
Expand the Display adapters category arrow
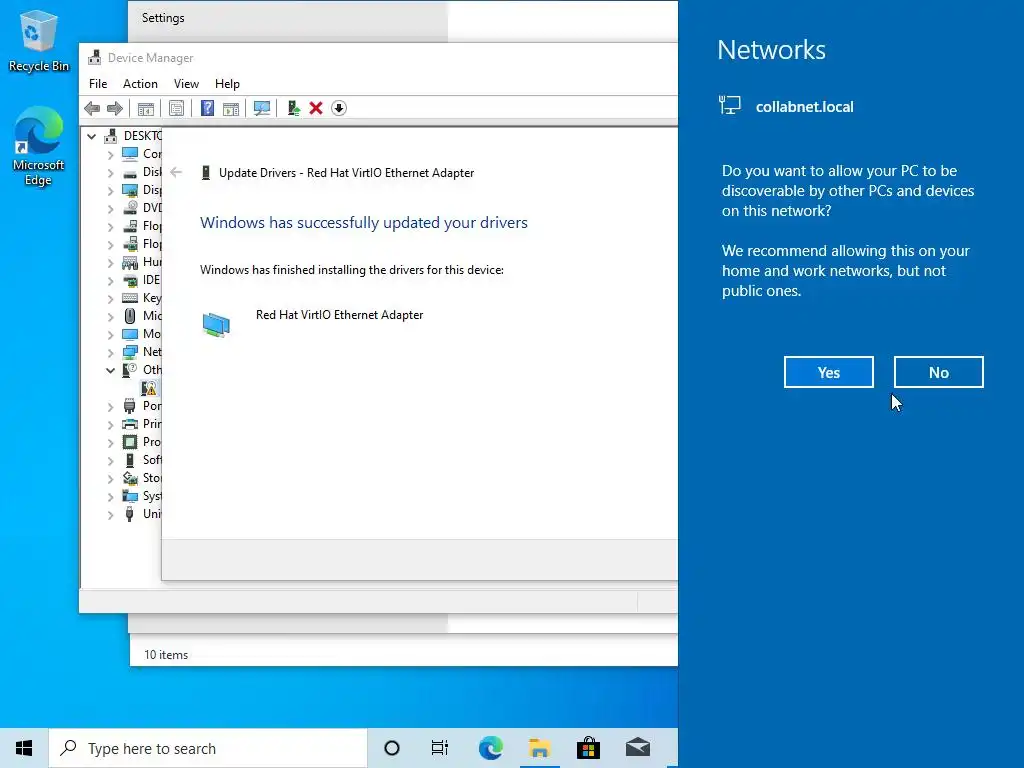point(110,190)
